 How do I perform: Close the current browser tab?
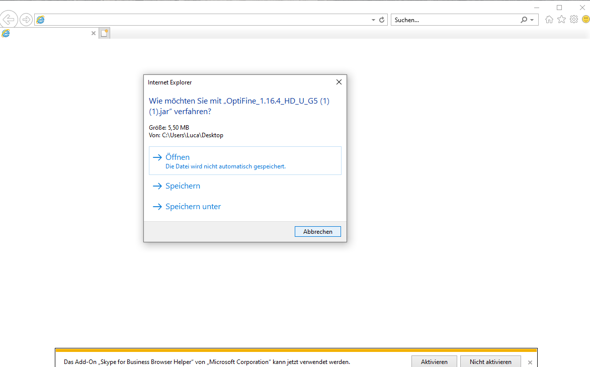click(94, 33)
